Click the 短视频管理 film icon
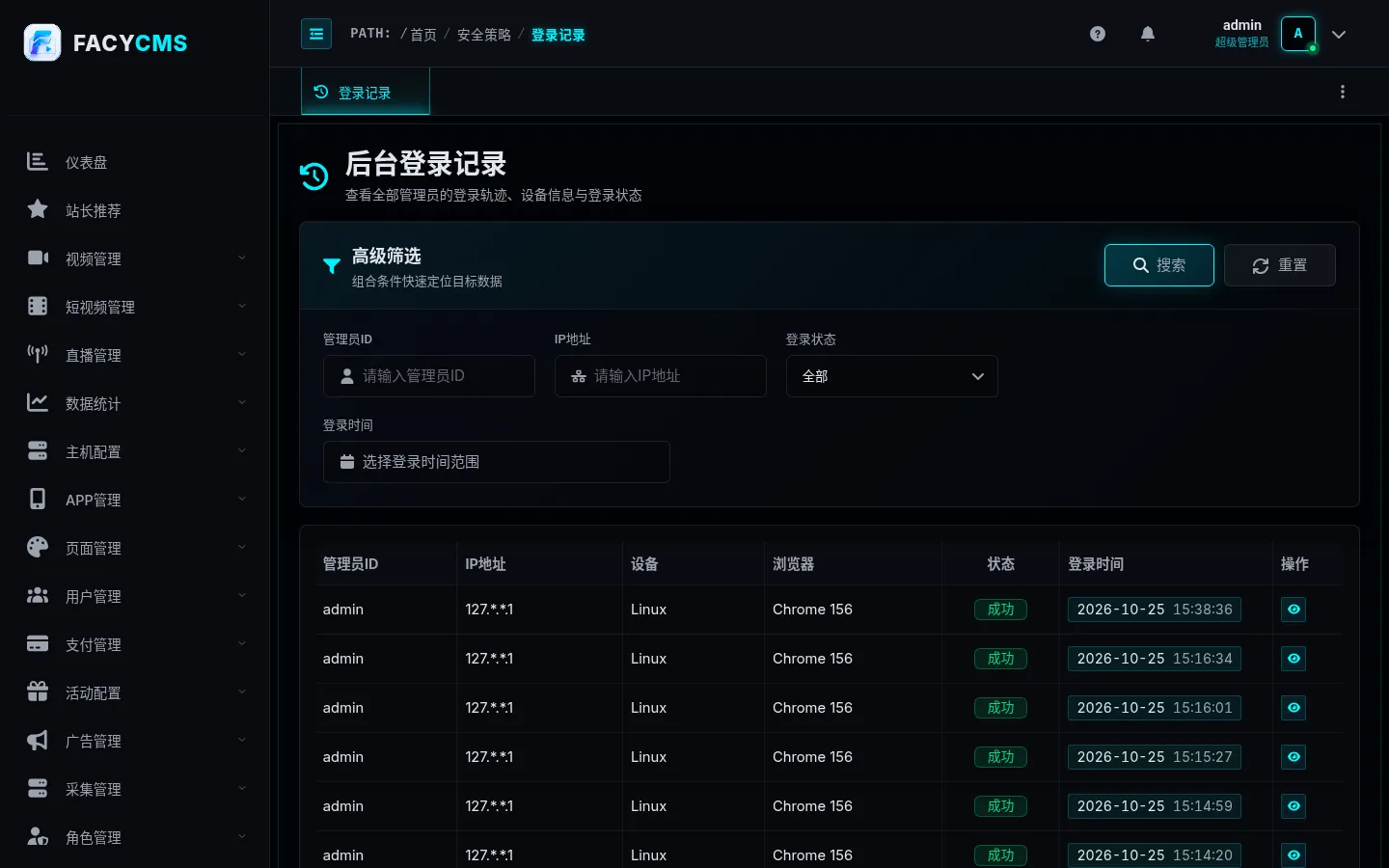The height and width of the screenshot is (868, 1389). [38, 306]
